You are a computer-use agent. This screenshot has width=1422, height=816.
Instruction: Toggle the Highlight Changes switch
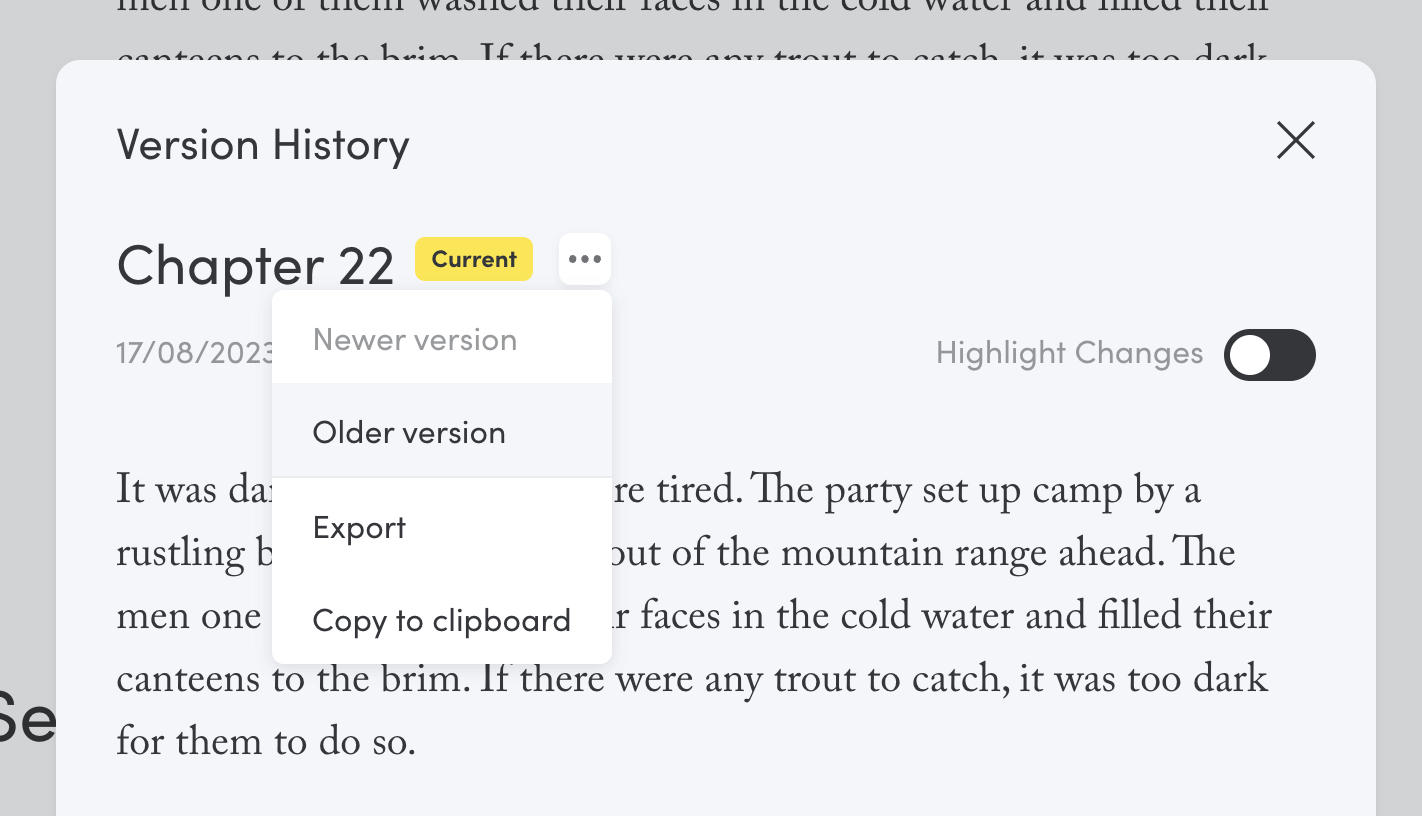1270,355
